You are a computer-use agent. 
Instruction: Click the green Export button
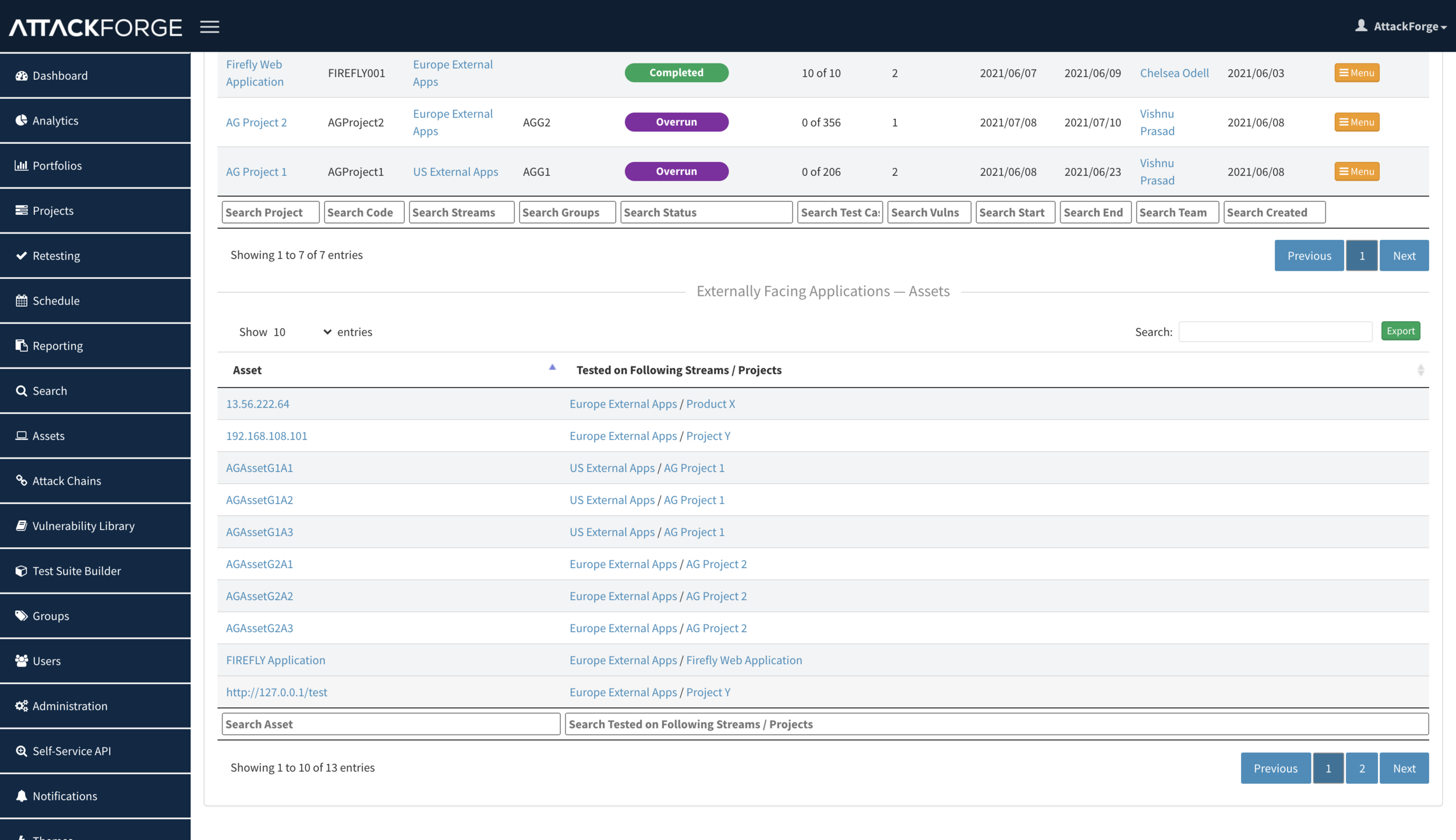pos(1400,331)
